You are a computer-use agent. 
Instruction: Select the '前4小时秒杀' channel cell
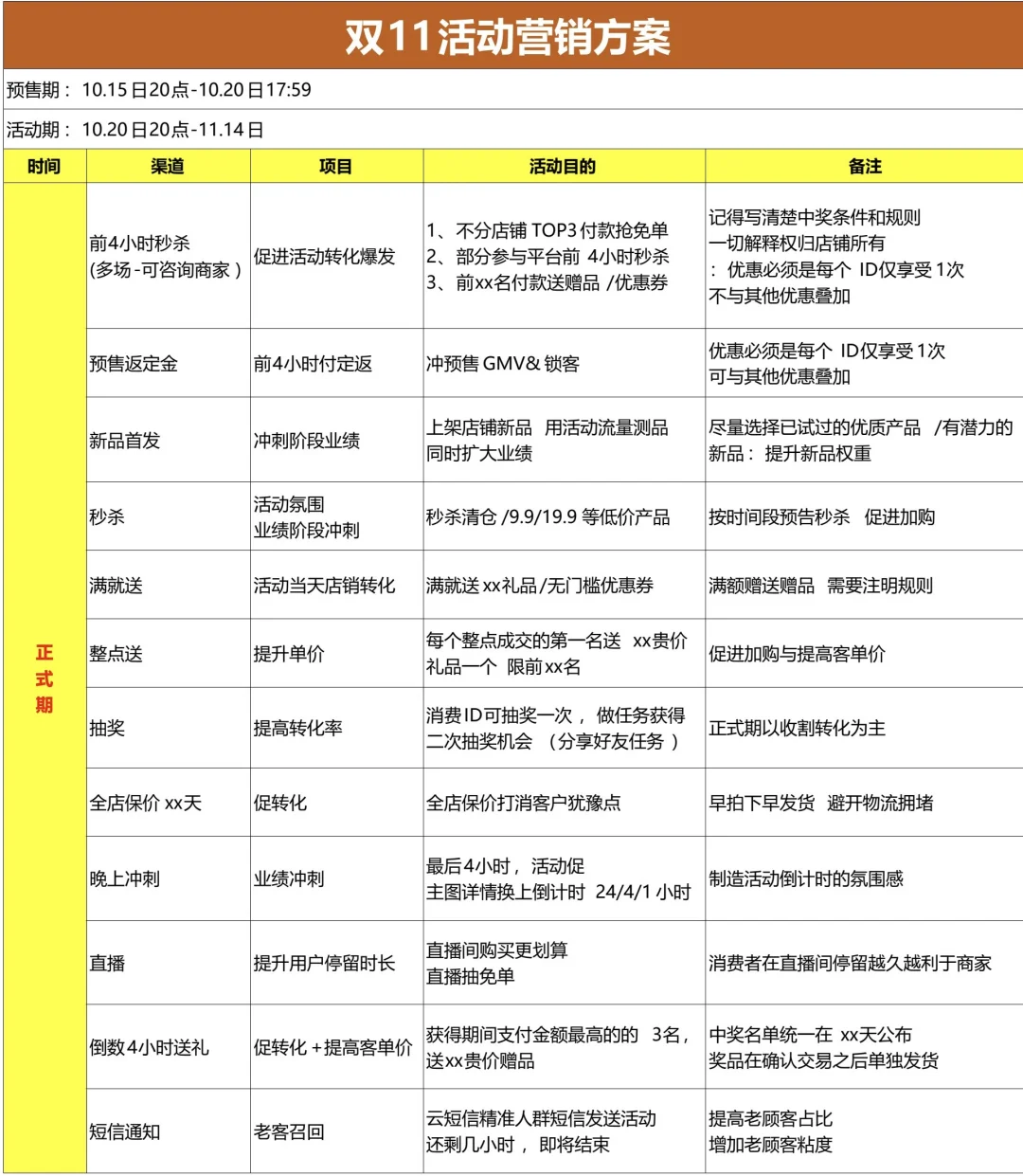[168, 256]
